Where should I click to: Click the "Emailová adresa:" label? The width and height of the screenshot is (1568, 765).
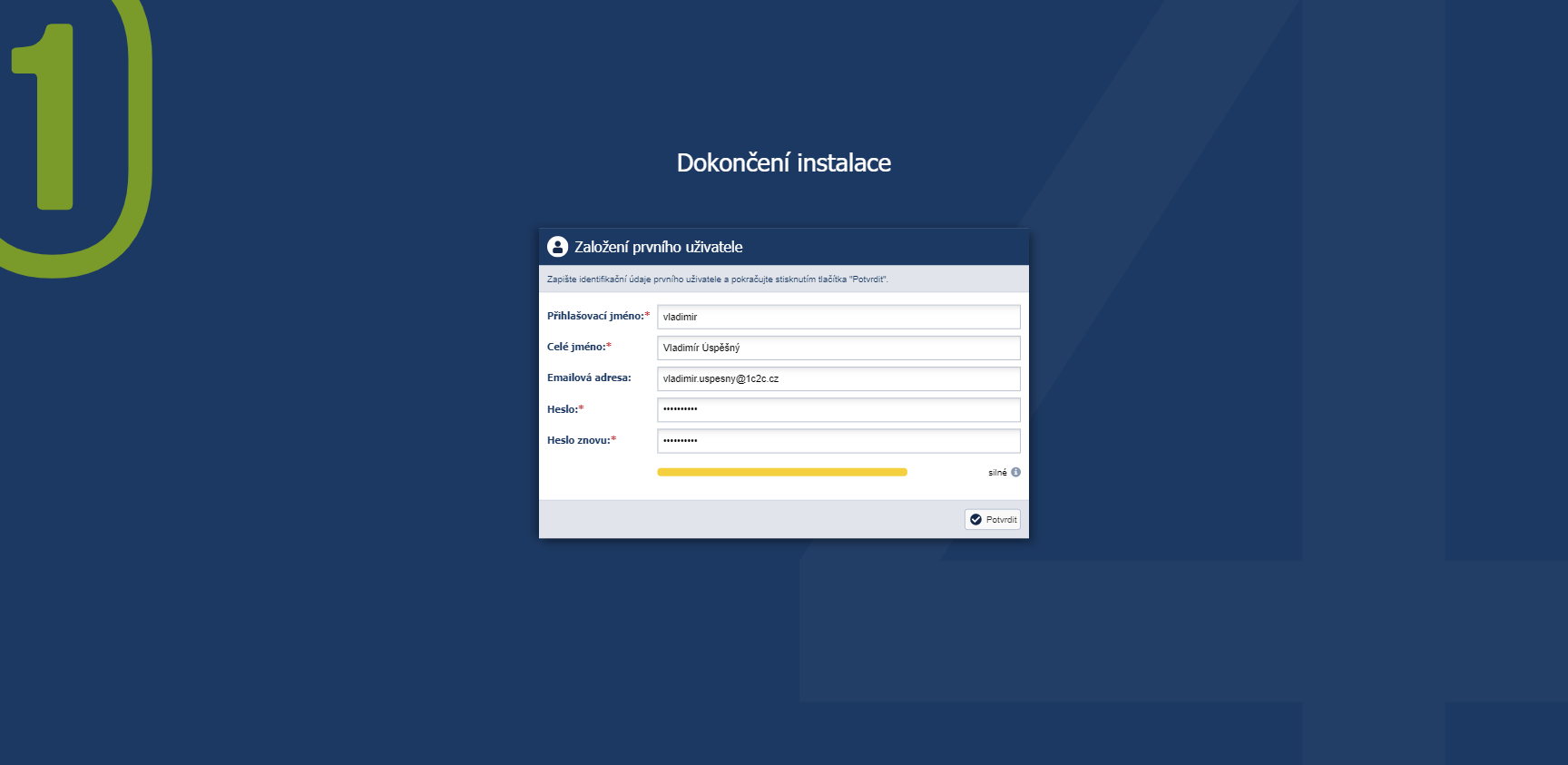(589, 378)
